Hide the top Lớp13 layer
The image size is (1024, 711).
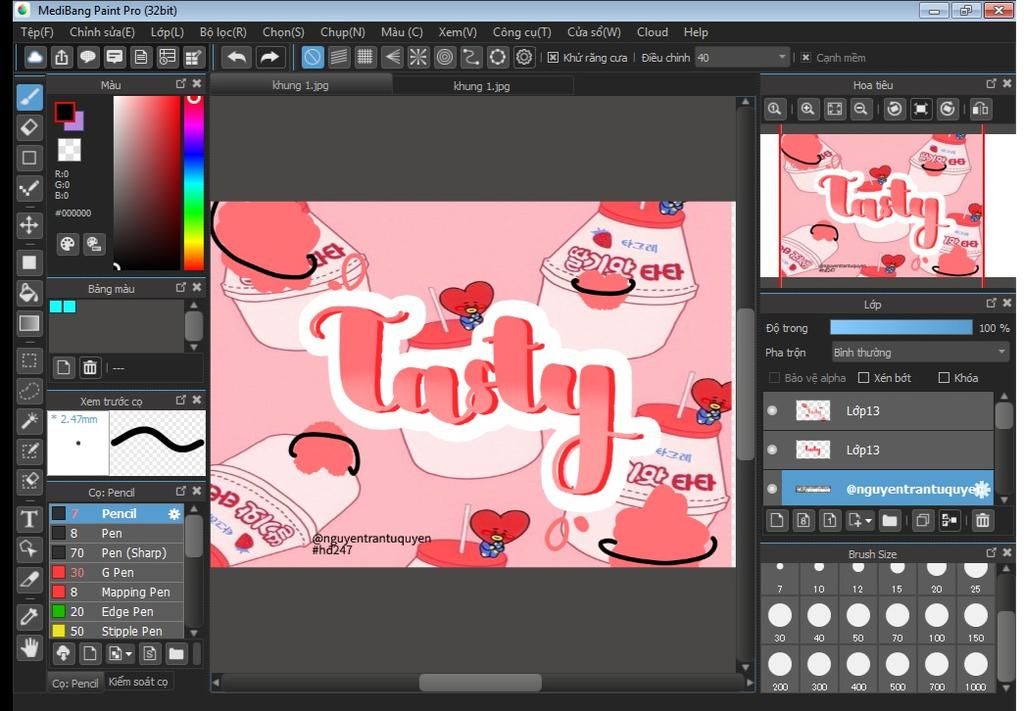[772, 411]
